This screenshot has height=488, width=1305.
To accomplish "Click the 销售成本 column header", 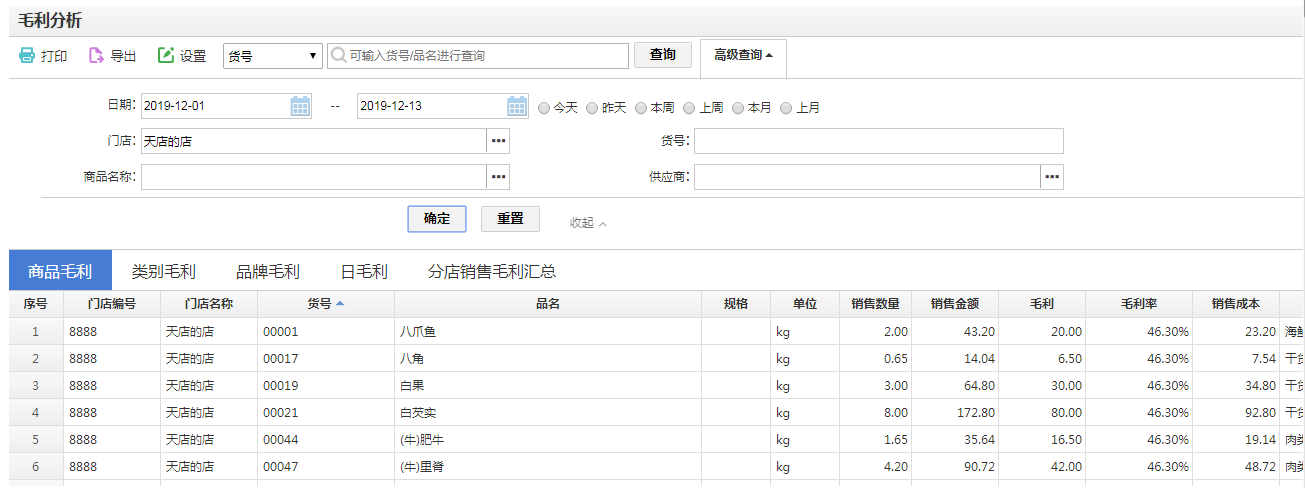I will point(1236,304).
